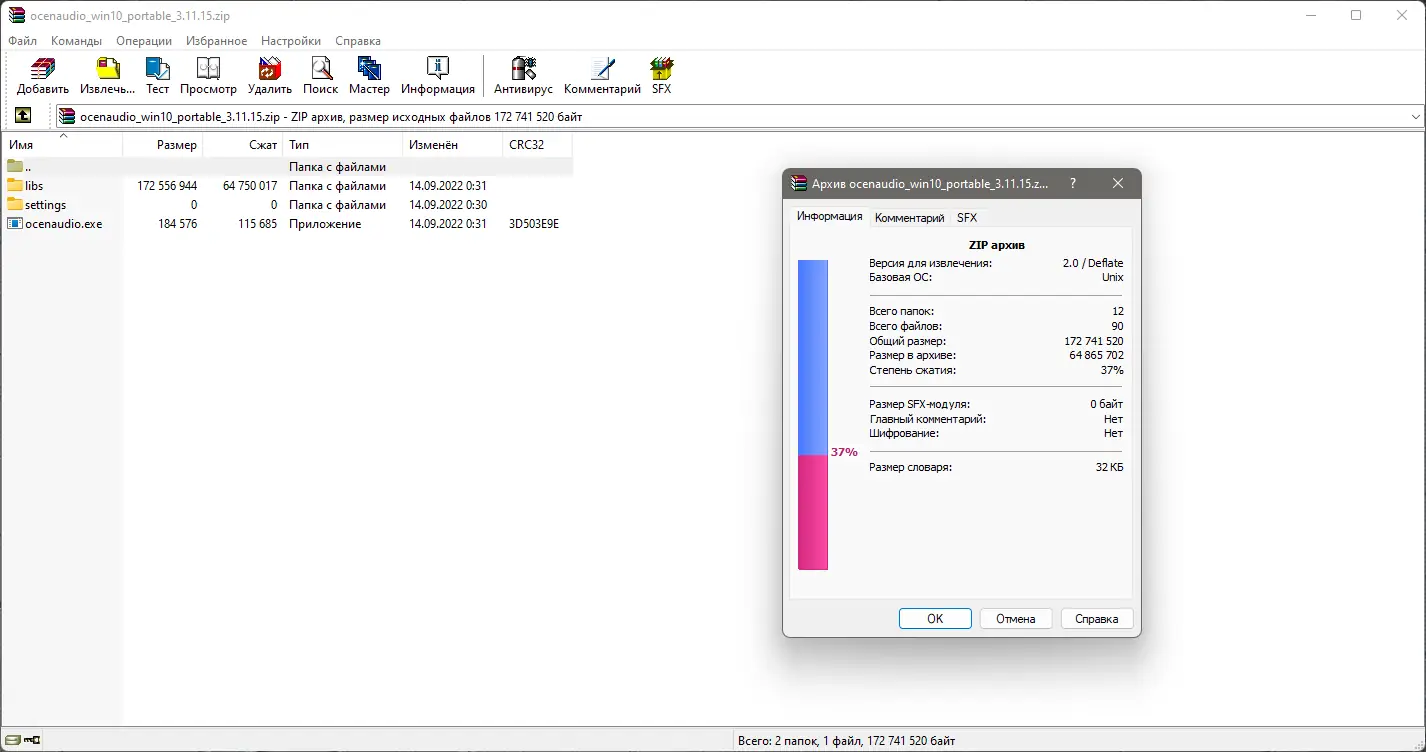Click the Извлечь (Extract) toolbar icon

point(107,69)
